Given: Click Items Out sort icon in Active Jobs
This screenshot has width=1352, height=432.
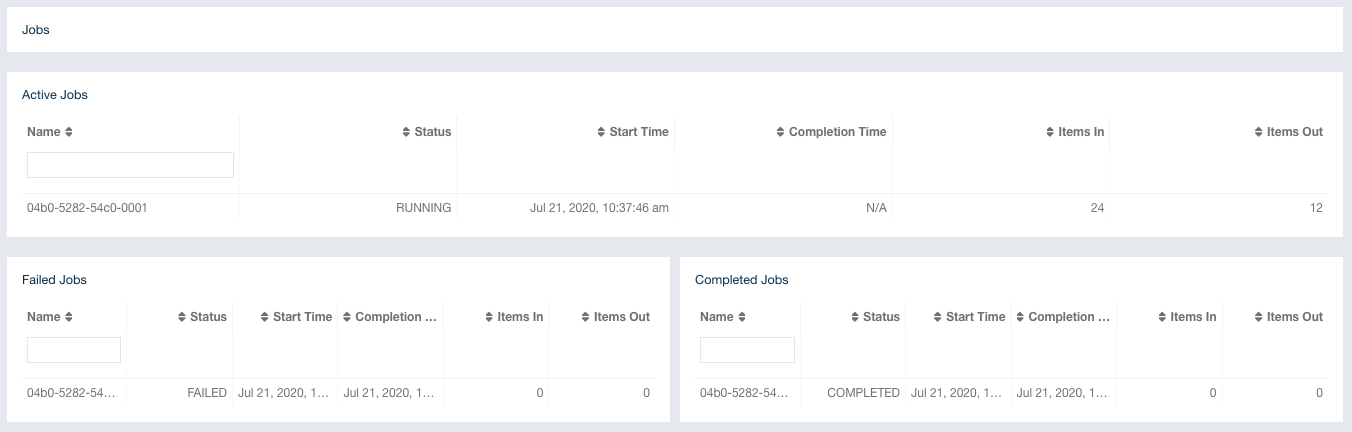Looking at the screenshot, I should click(x=1258, y=132).
